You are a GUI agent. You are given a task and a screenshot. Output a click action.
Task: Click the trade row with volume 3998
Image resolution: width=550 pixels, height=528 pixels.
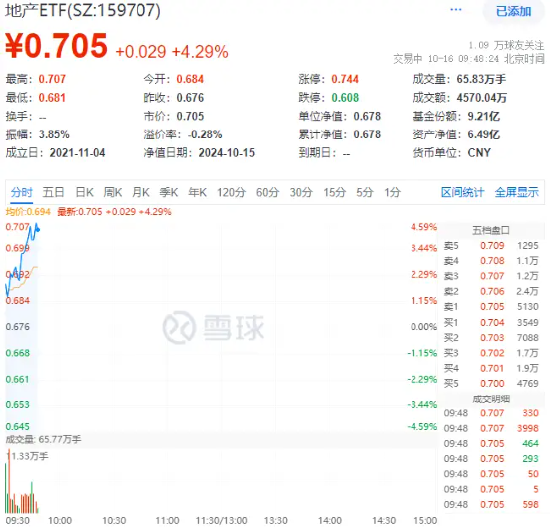pyautogui.click(x=491, y=428)
